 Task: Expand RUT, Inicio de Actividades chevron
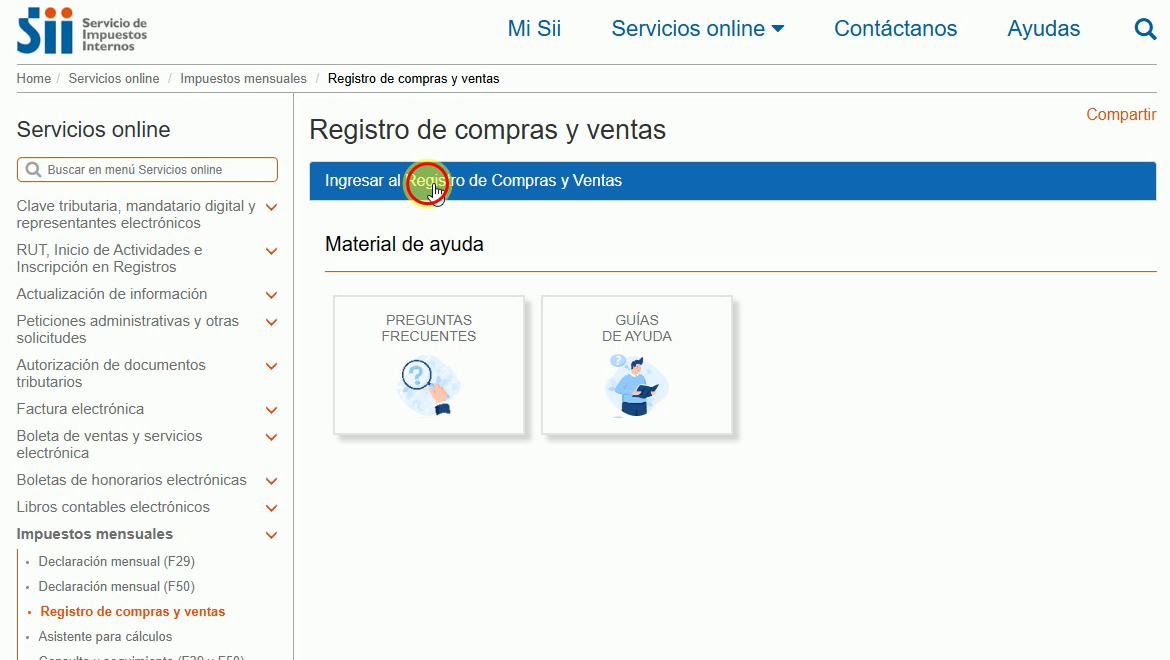[272, 251]
